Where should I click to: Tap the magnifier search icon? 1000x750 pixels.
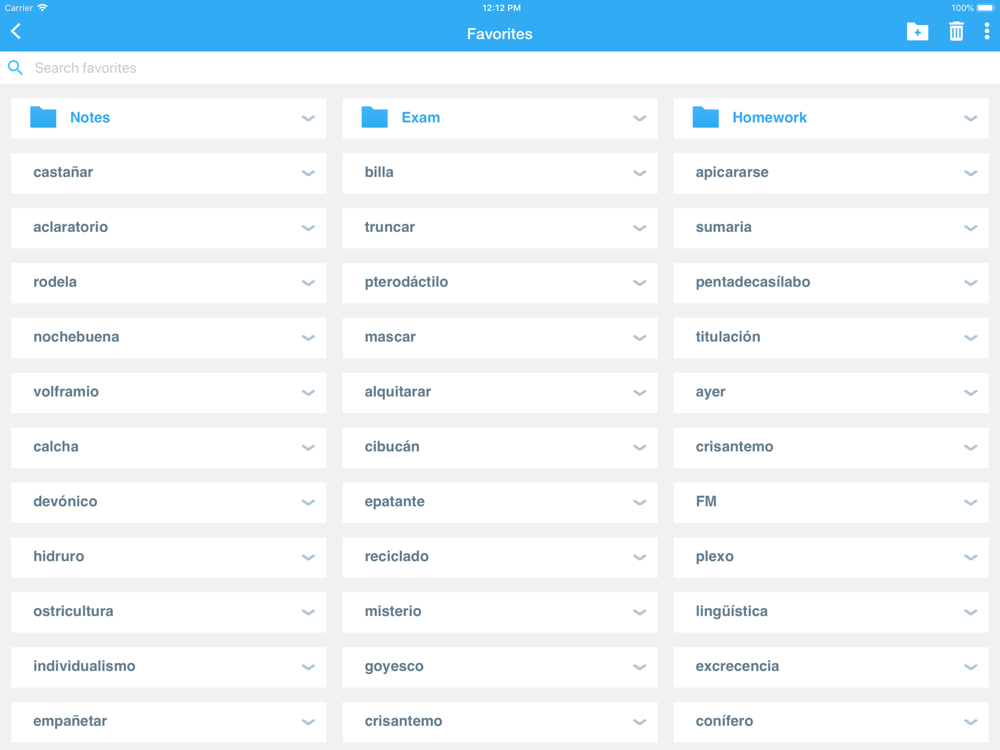point(15,68)
